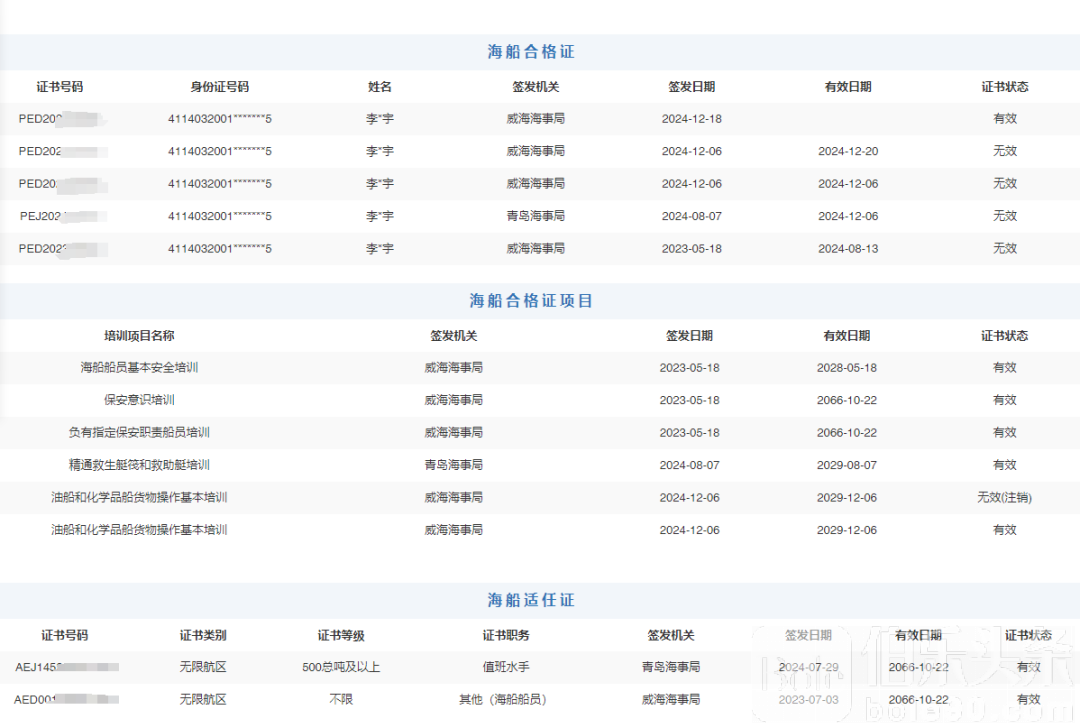Viewport: 1080px width, 728px height.
Task: Click the certificate number starting with AED00
Action: click(x=66, y=700)
